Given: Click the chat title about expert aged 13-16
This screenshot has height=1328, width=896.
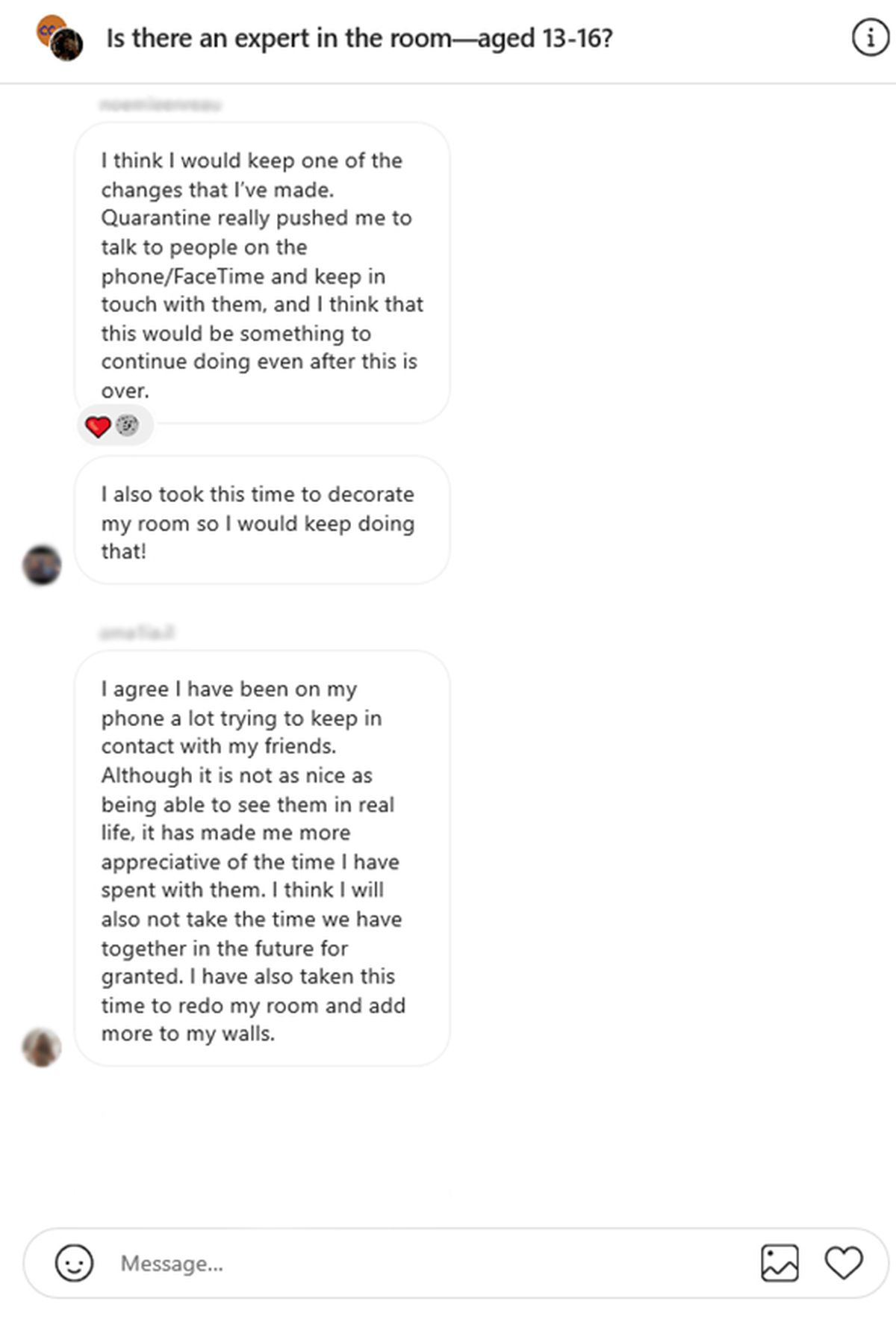Looking at the screenshot, I should pyautogui.click(x=359, y=38).
